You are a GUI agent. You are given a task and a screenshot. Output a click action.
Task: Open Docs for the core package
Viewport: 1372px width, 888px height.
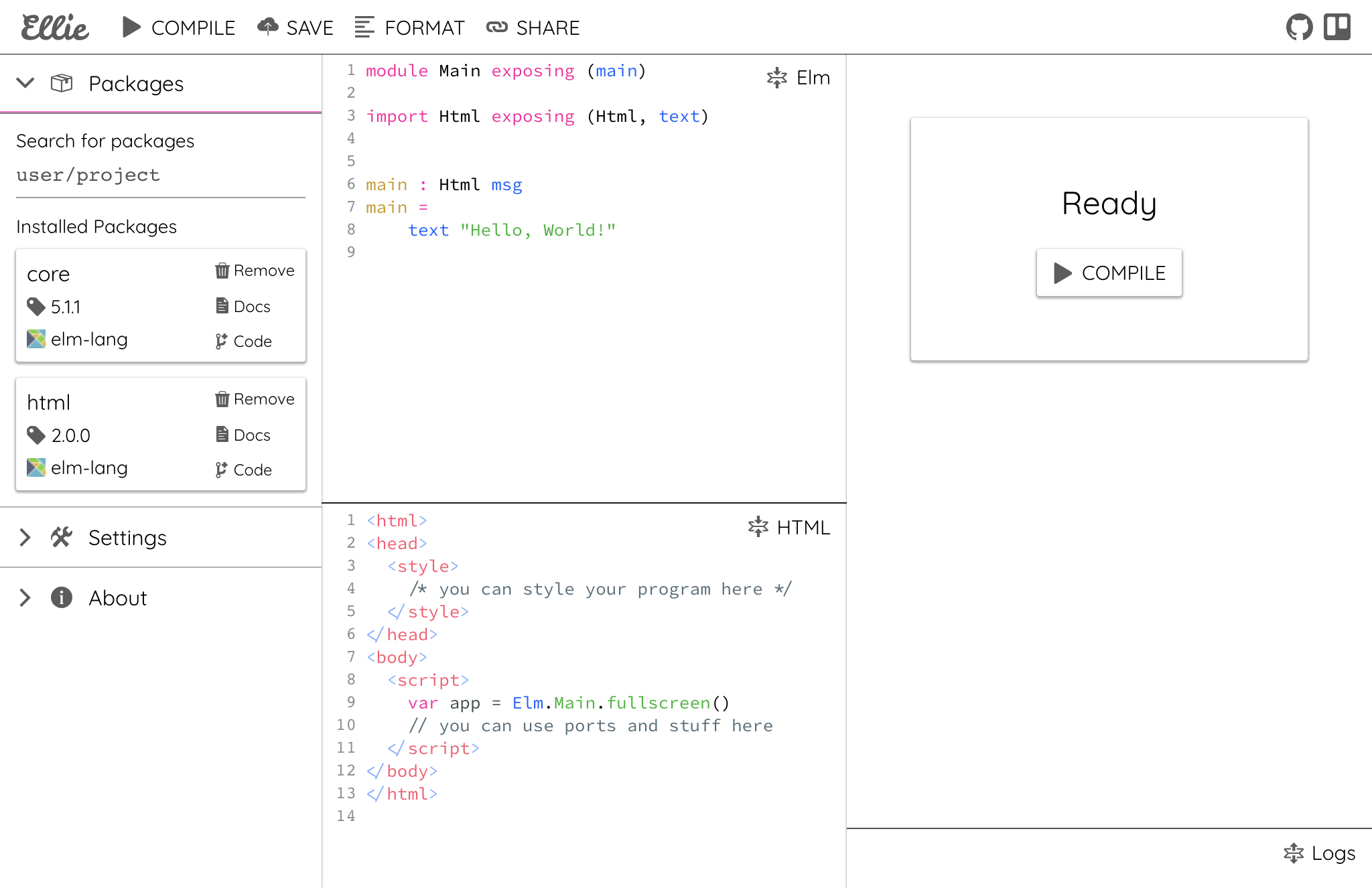(243, 306)
